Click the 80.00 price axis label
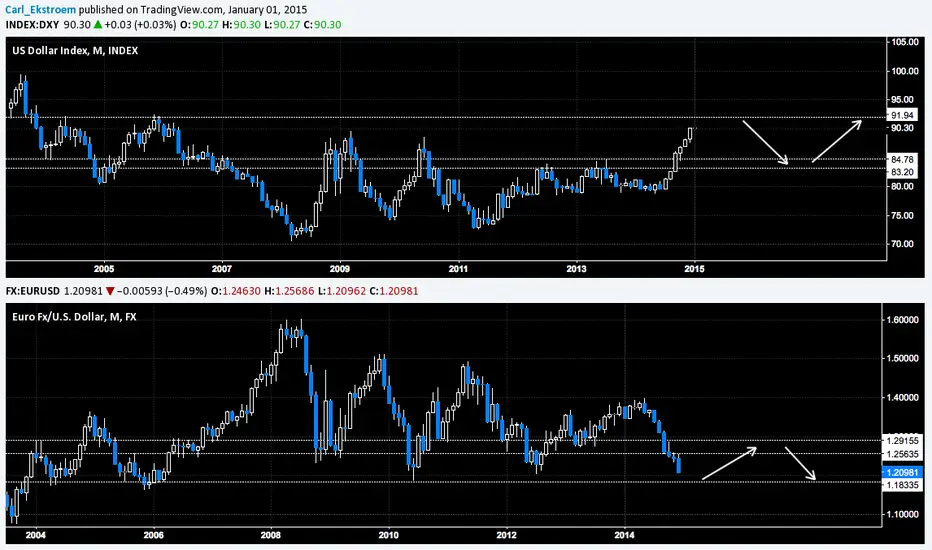This screenshot has width=932, height=550. click(x=903, y=186)
